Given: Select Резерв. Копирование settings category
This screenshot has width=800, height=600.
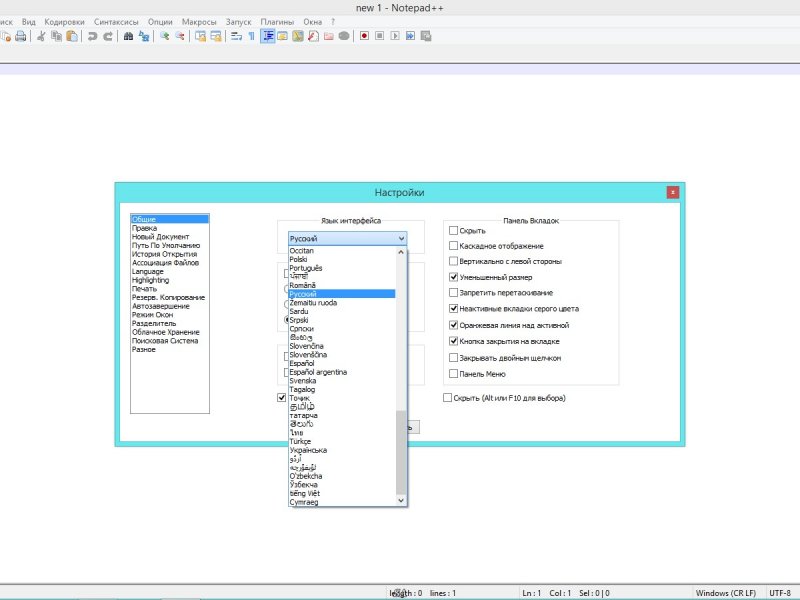Looking at the screenshot, I should (x=170, y=297).
